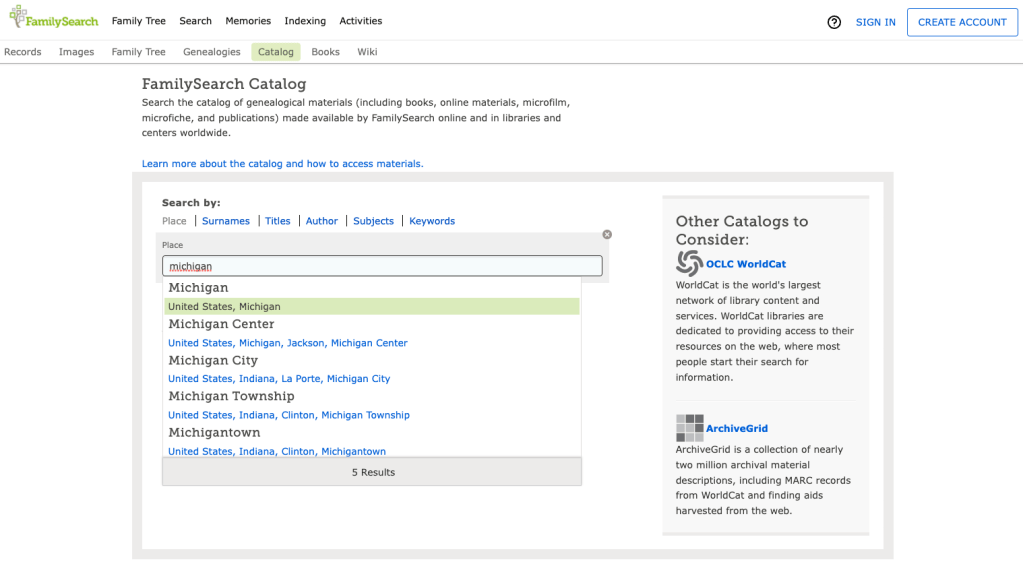Clear the Place field with X icon

[x=607, y=234]
